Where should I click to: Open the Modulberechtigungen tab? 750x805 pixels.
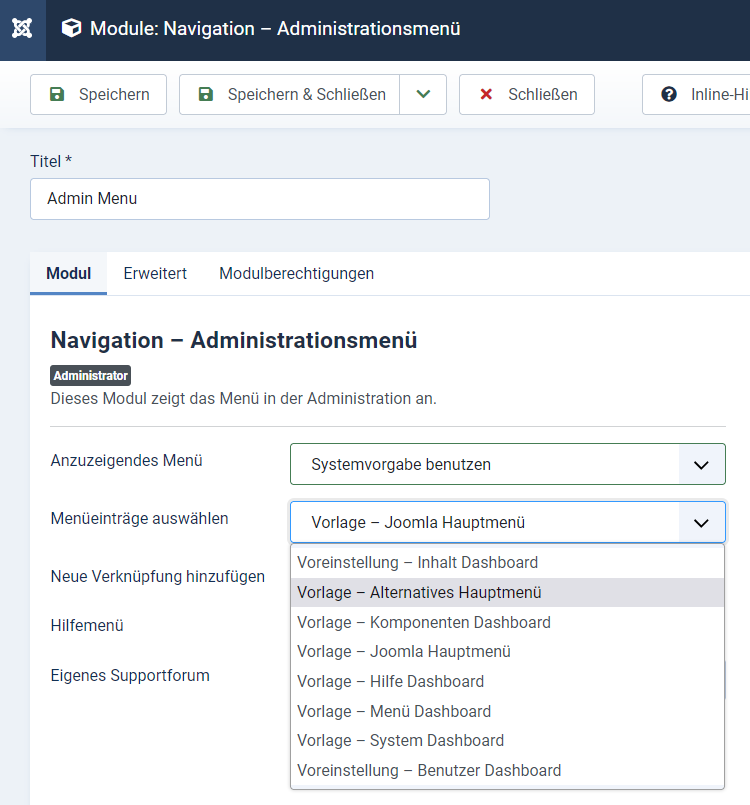[297, 273]
